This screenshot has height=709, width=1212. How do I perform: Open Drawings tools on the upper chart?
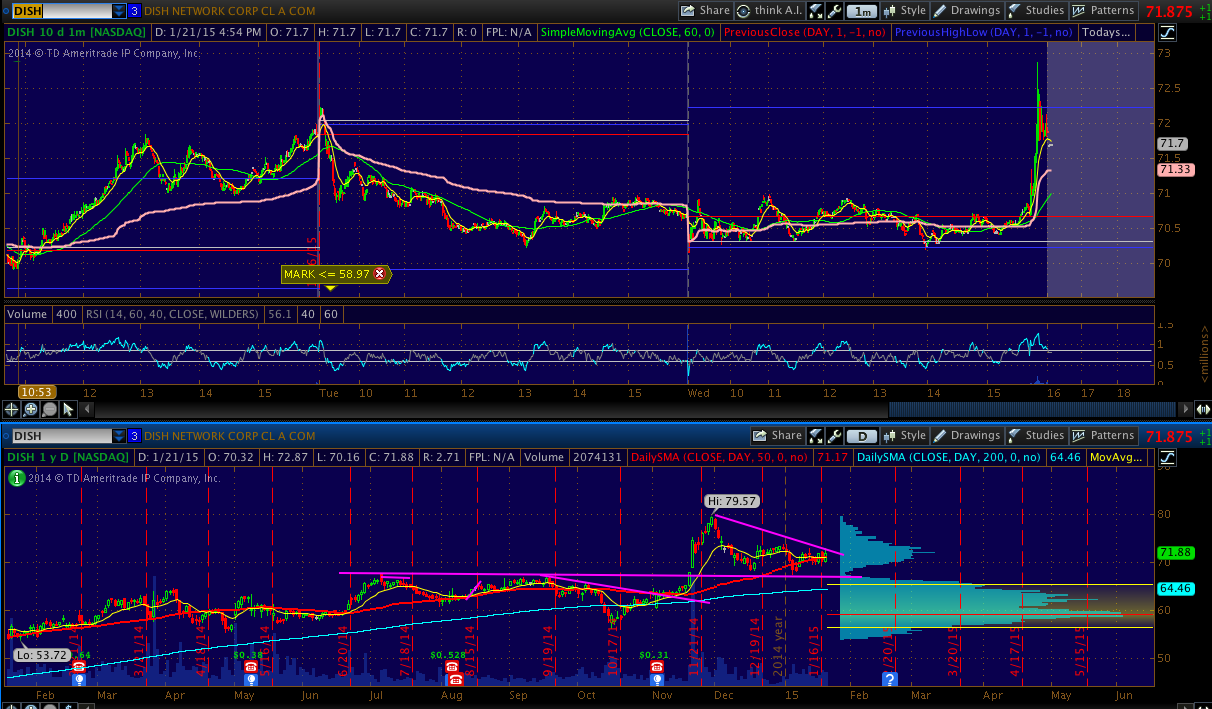(966, 11)
